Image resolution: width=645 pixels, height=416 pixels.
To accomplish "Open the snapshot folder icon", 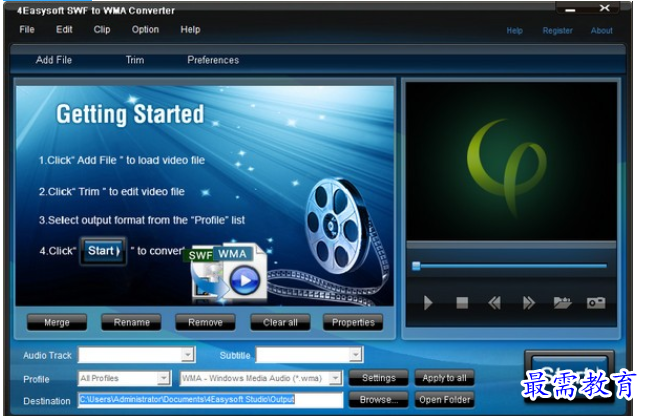I will coord(562,303).
